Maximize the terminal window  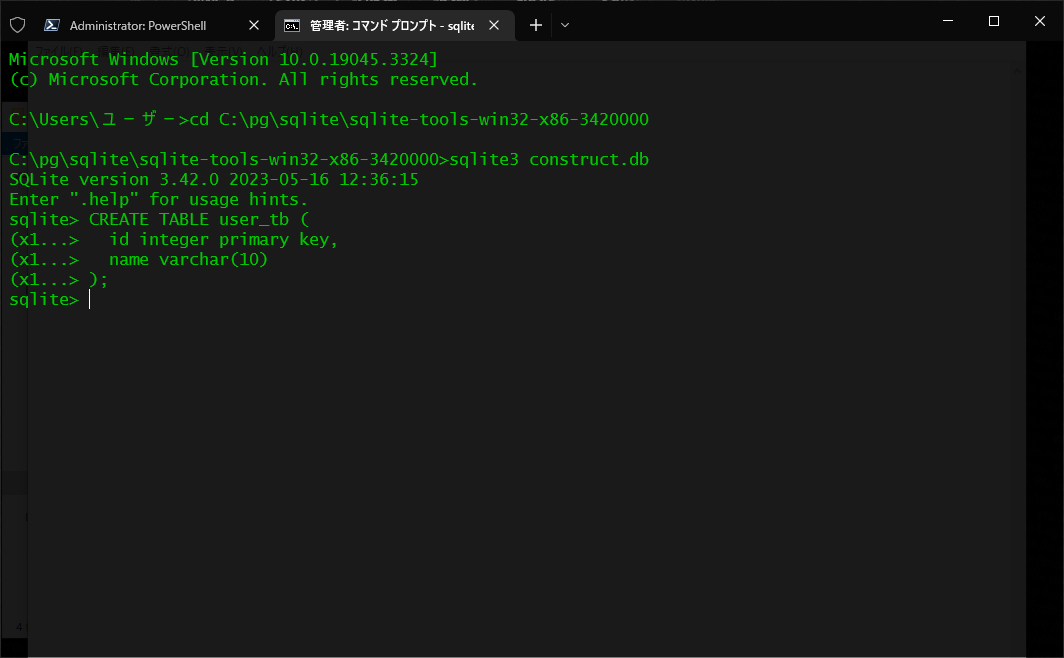tap(993, 20)
